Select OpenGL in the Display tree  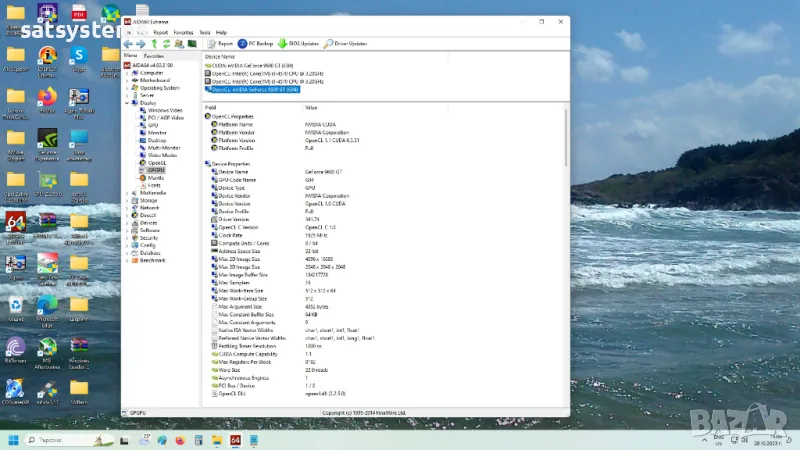pyautogui.click(x=157, y=162)
